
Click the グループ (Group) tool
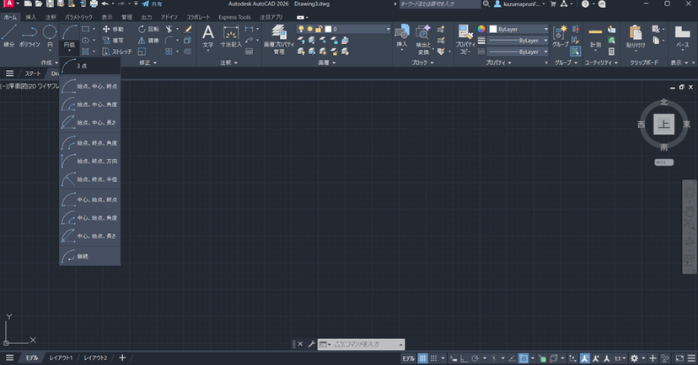[560, 36]
